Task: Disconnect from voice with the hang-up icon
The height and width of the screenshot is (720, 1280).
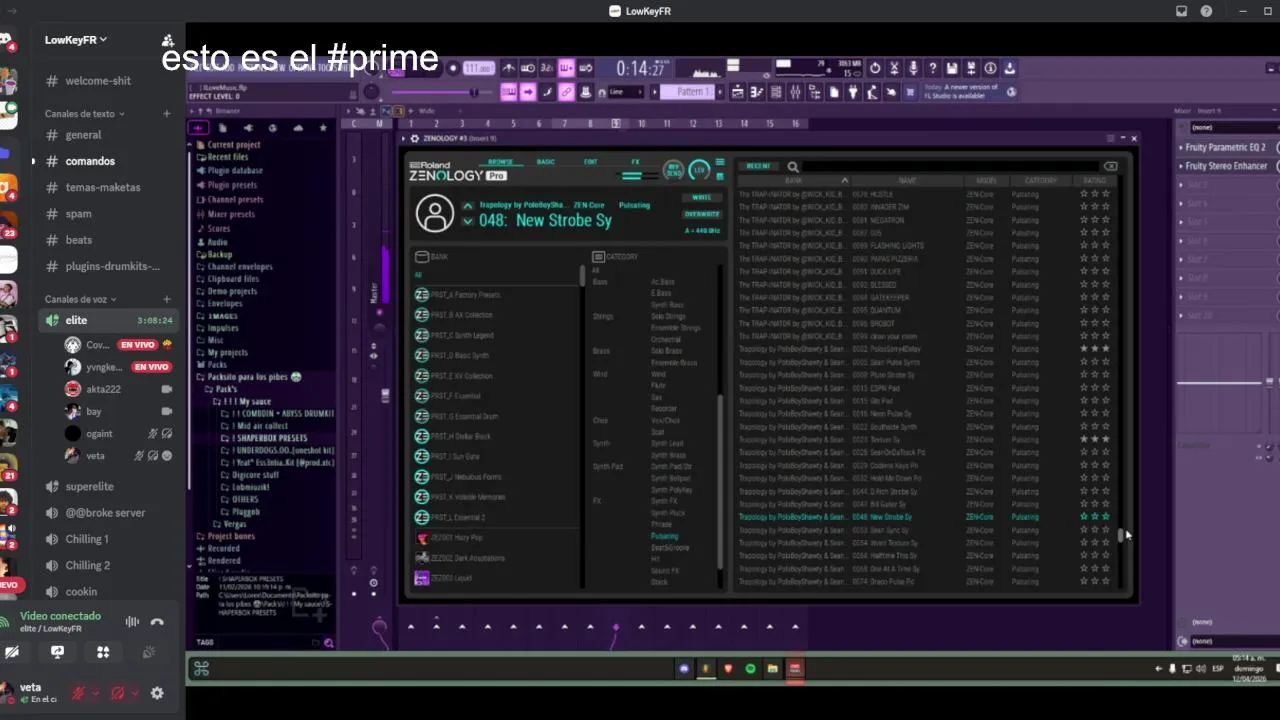Action: (157, 622)
